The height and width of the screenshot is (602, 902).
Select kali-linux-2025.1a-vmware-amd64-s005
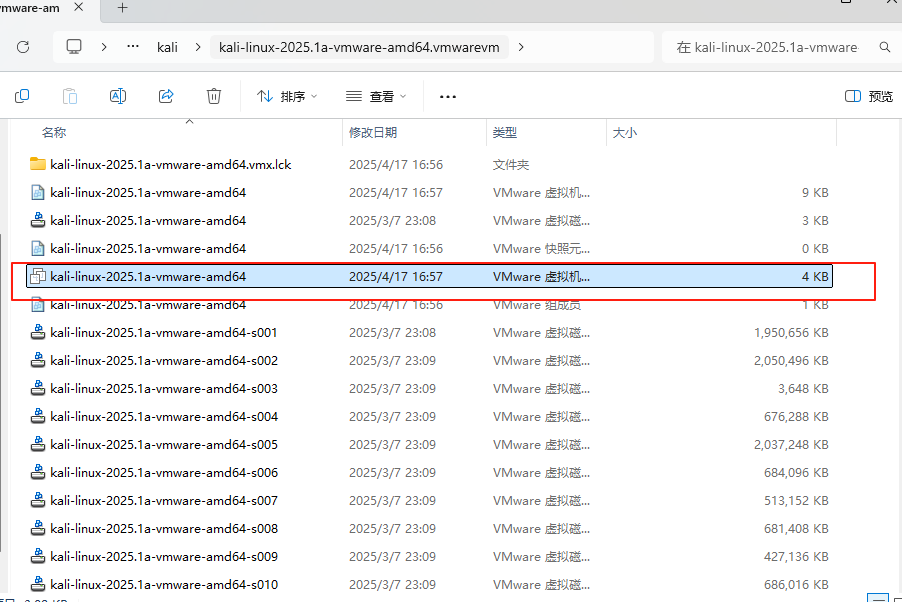tap(429, 445)
